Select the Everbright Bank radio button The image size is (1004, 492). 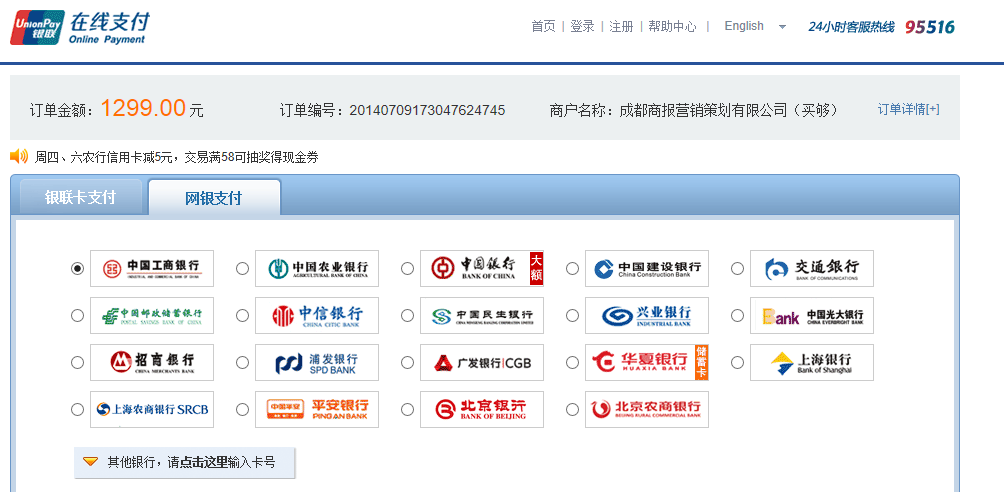pyautogui.click(x=738, y=315)
